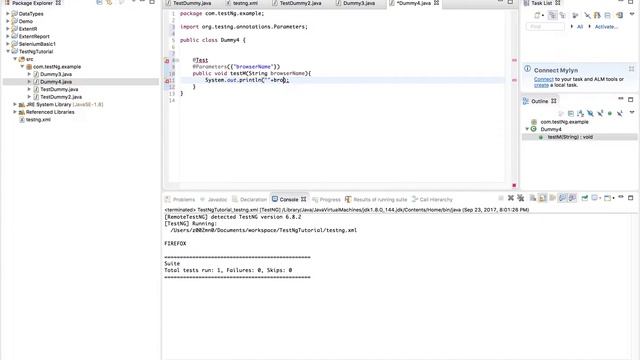Toggle Scheduled presentation icon in Task List
The width and height of the screenshot is (640, 360).
pyautogui.click(x=562, y=16)
